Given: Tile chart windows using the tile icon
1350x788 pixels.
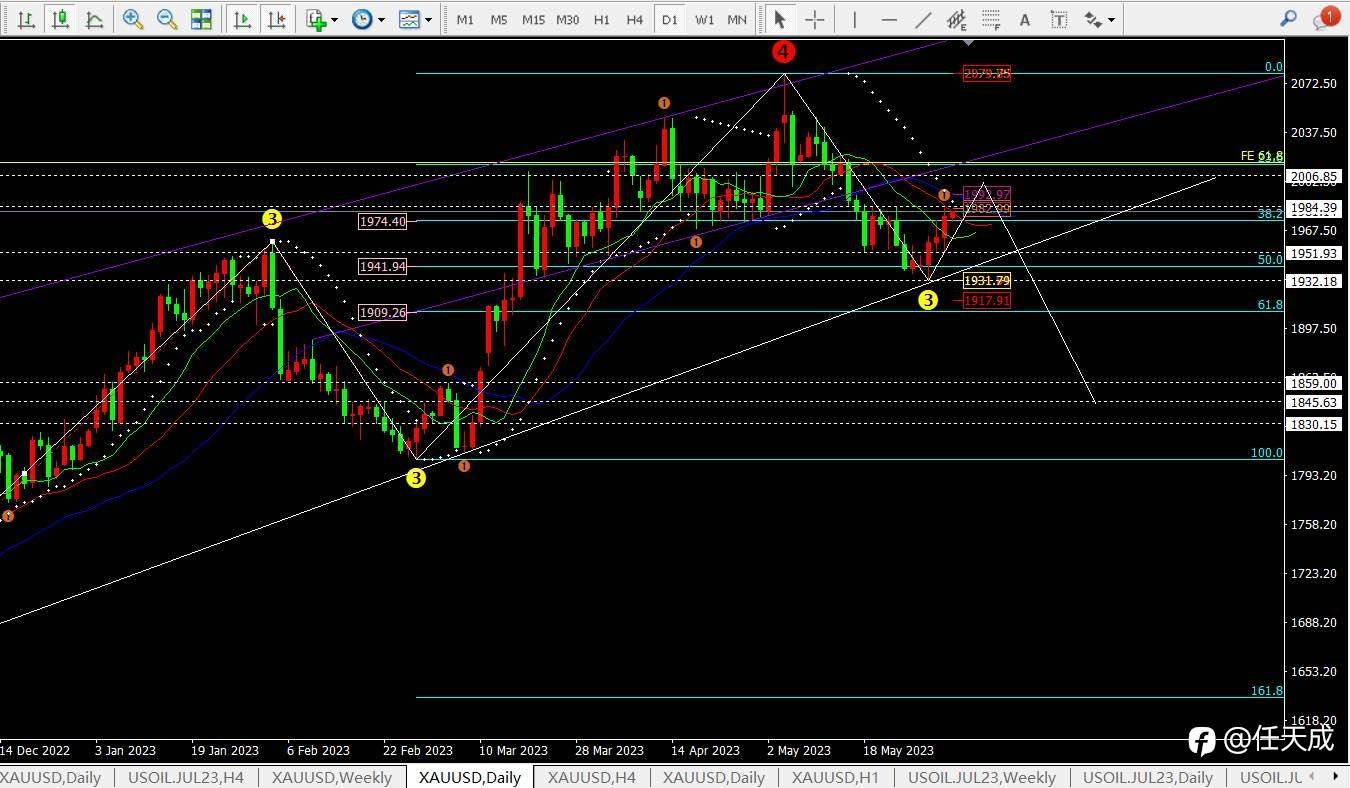Looking at the screenshot, I should click(201, 19).
